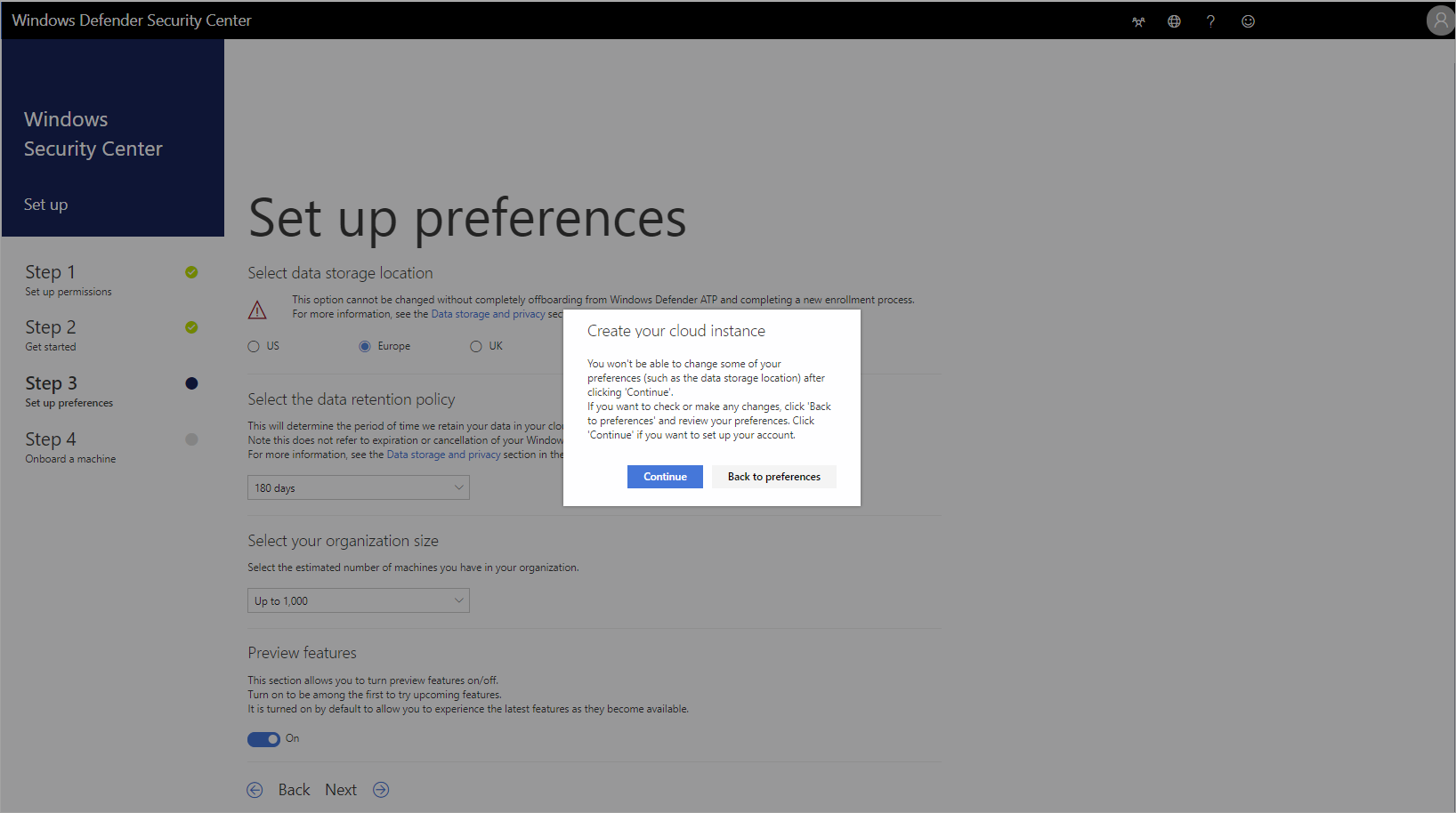This screenshot has width=1456, height=813.
Task: Open the help question mark icon
Action: tap(1210, 21)
